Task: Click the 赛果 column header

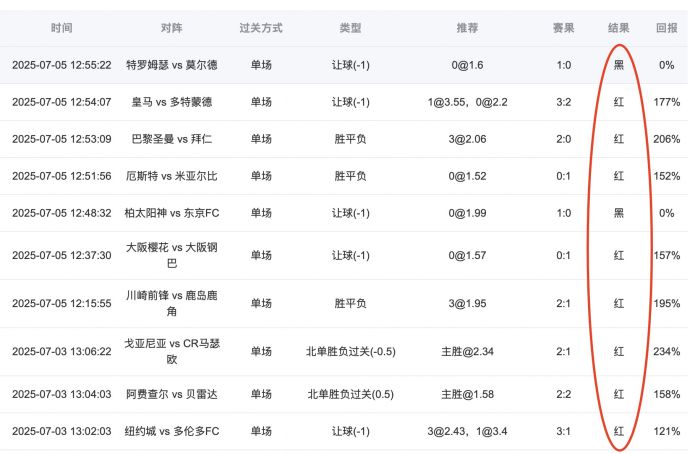Action: pyautogui.click(x=563, y=28)
